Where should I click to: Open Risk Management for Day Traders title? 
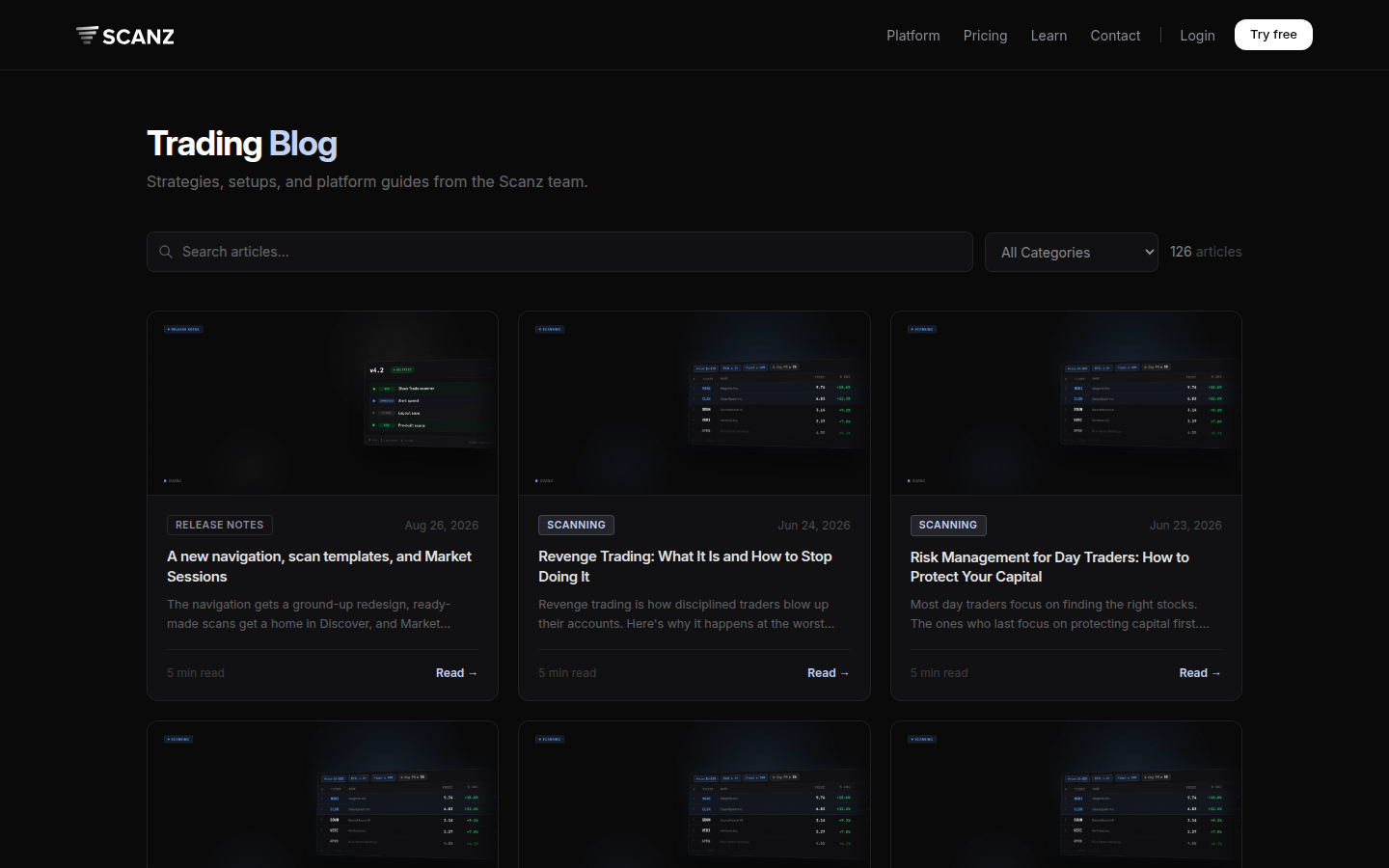coord(1049,567)
